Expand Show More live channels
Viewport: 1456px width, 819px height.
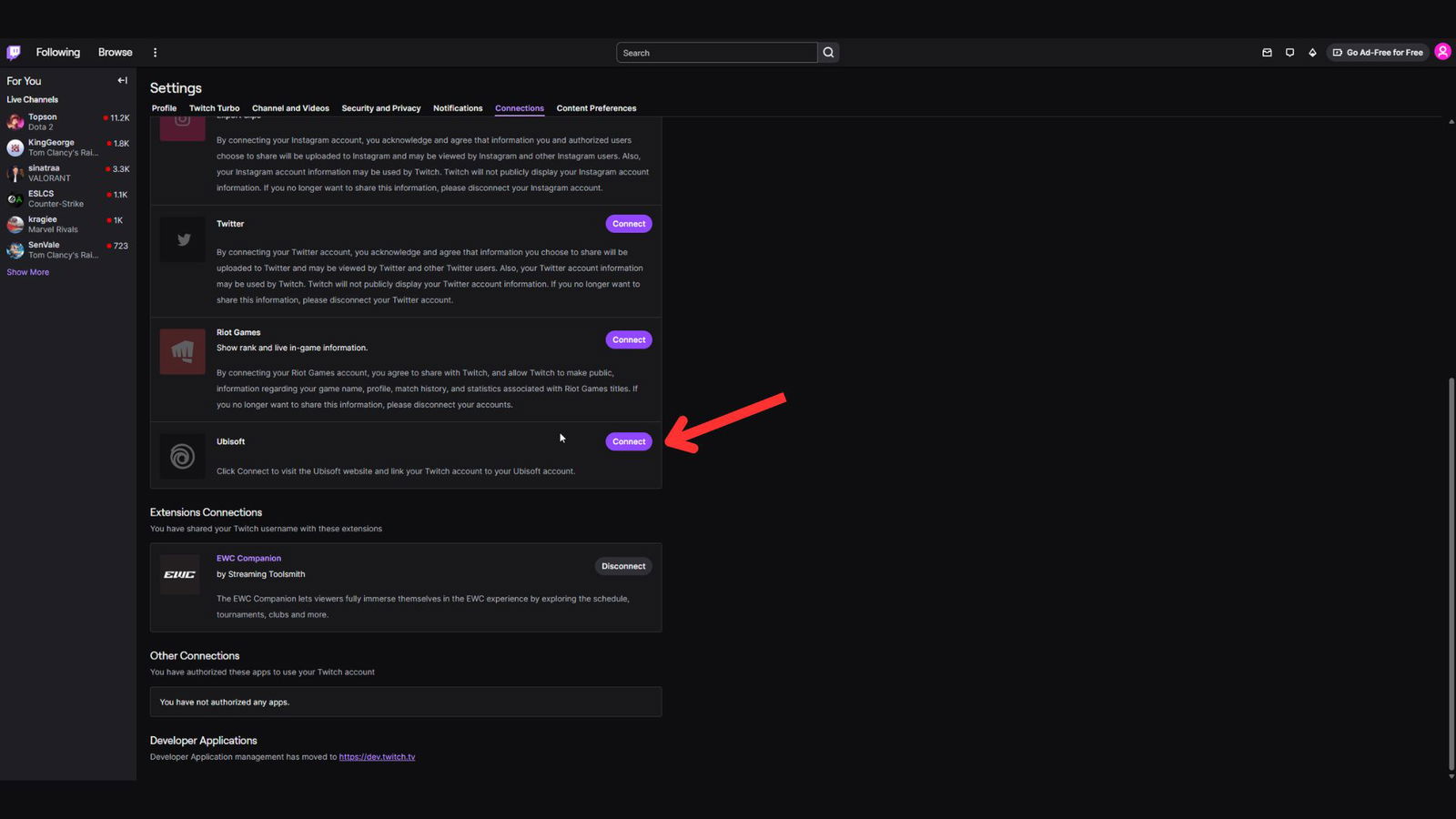(28, 272)
